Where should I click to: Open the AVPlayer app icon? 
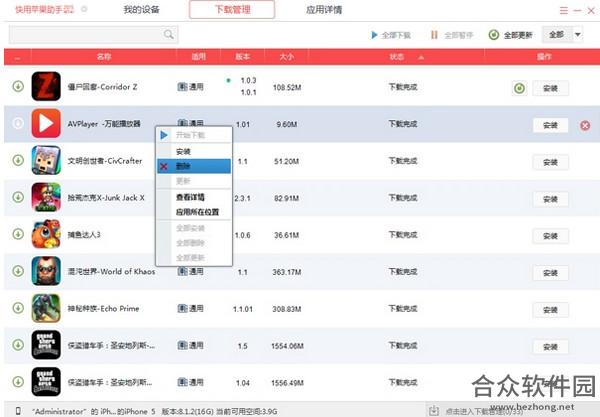(46, 123)
